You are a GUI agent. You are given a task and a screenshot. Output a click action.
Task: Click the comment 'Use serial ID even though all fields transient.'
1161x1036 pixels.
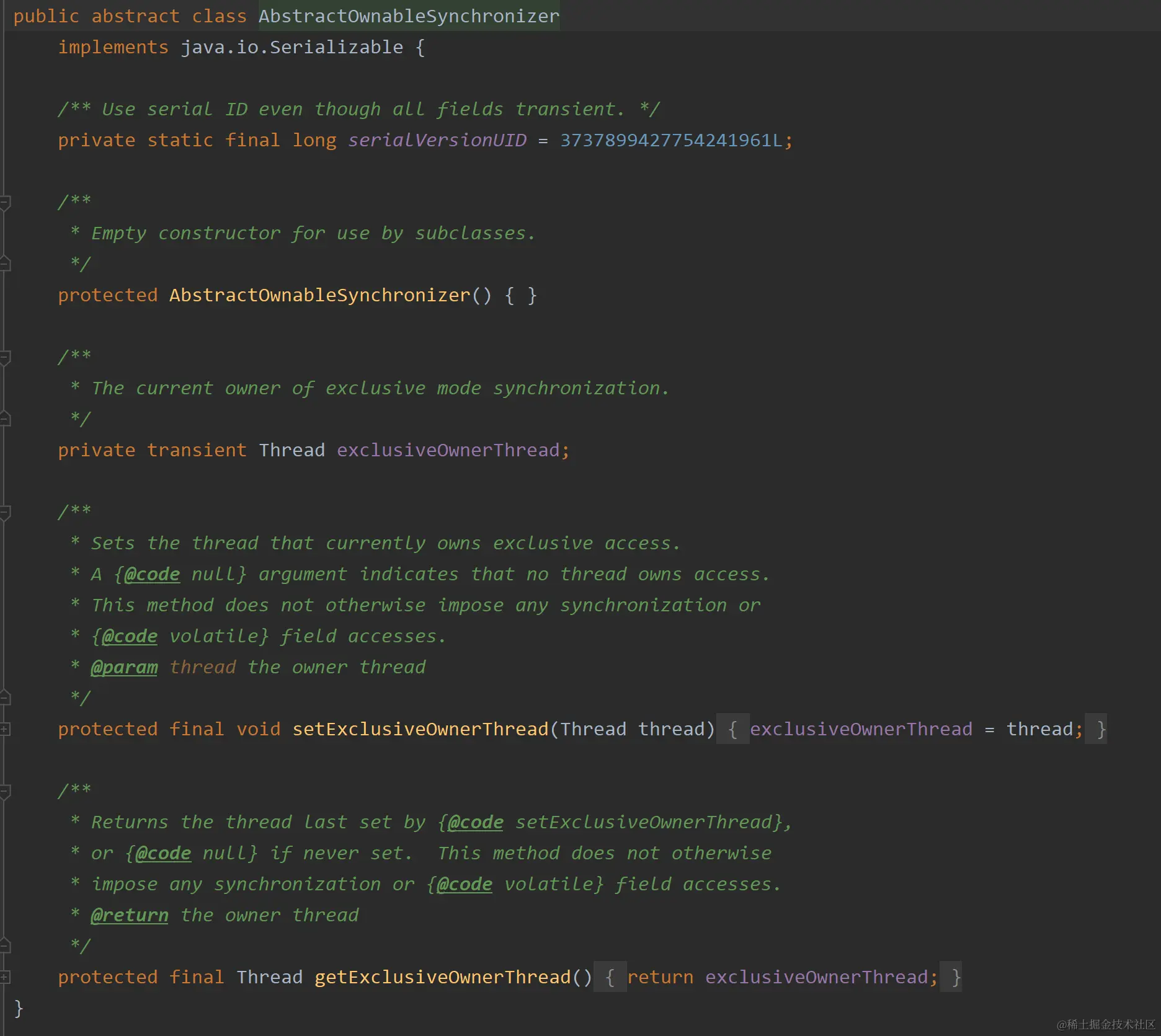363,109
